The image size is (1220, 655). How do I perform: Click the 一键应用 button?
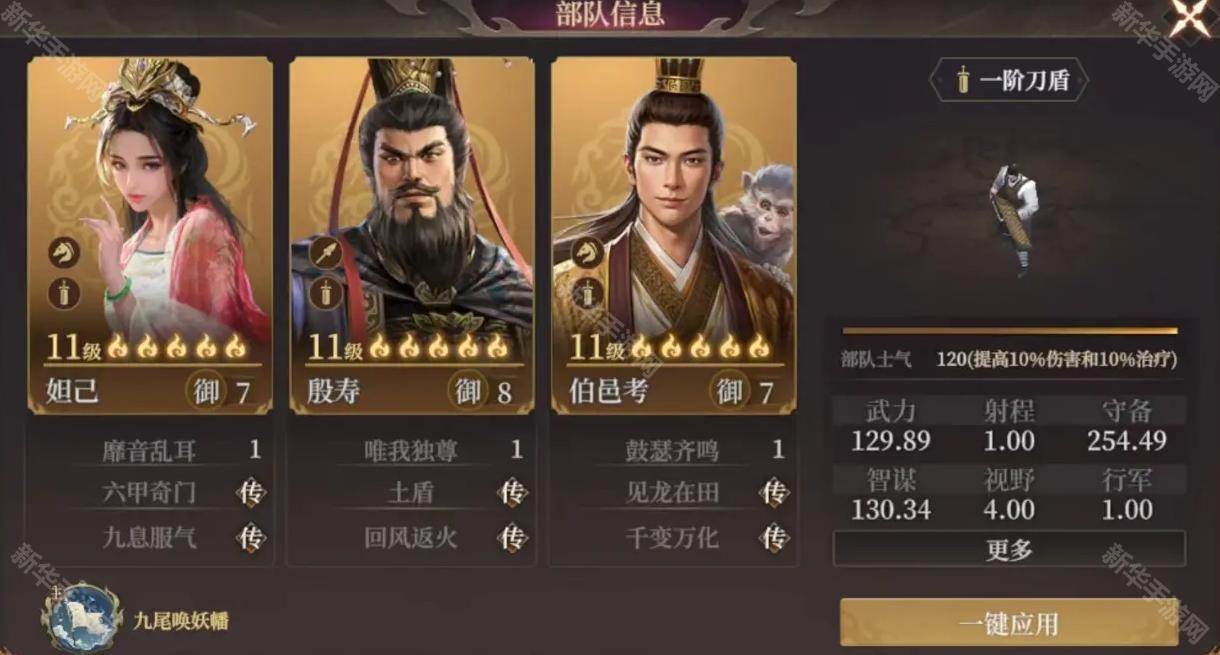click(x=1009, y=624)
